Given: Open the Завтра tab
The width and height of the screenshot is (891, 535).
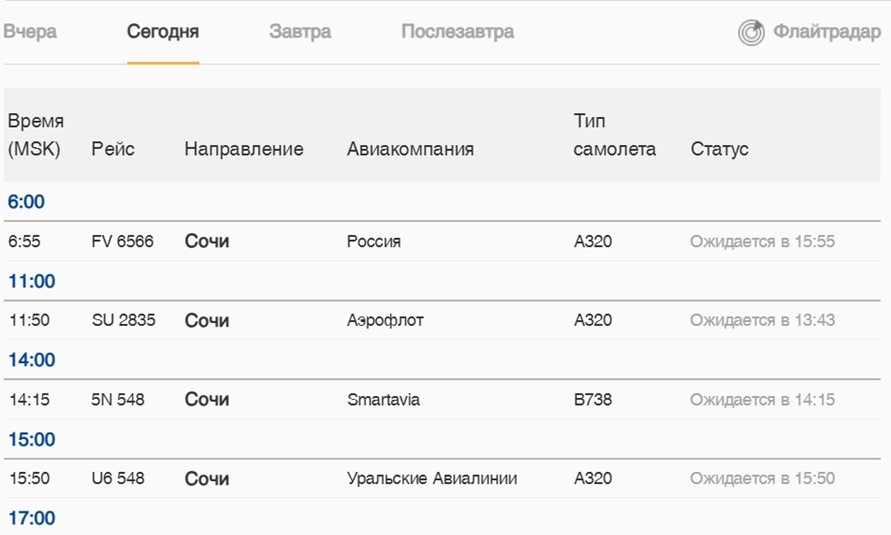Looking at the screenshot, I should pos(300,32).
